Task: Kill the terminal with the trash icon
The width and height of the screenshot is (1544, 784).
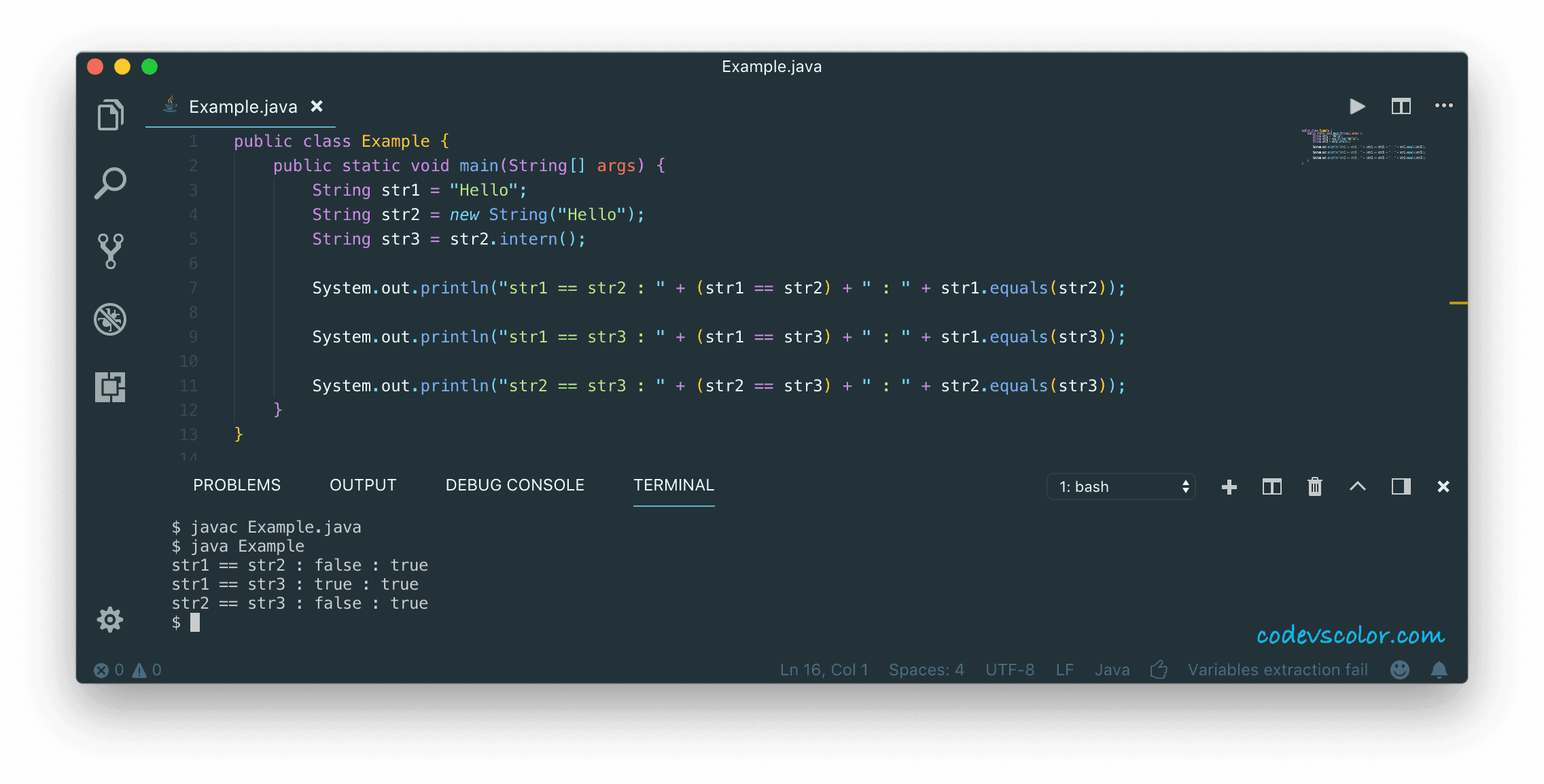Action: [x=1314, y=486]
